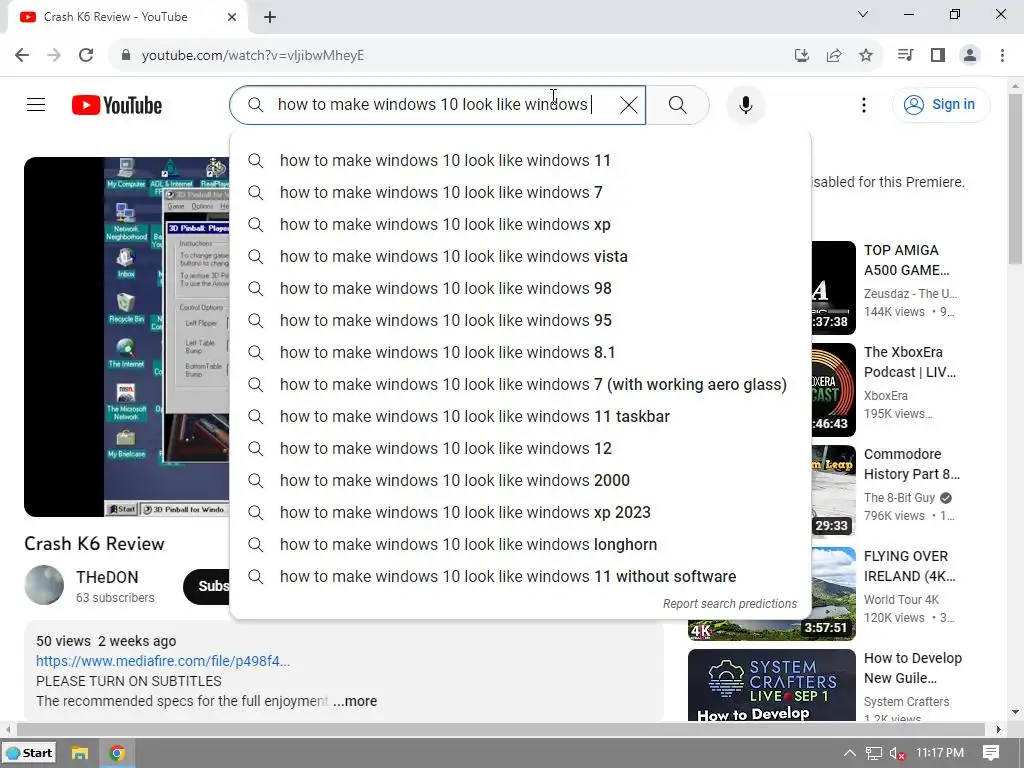Open TOP AMIGA A500 GAME video title
Viewport: 1024px width, 768px height.
coord(906,260)
